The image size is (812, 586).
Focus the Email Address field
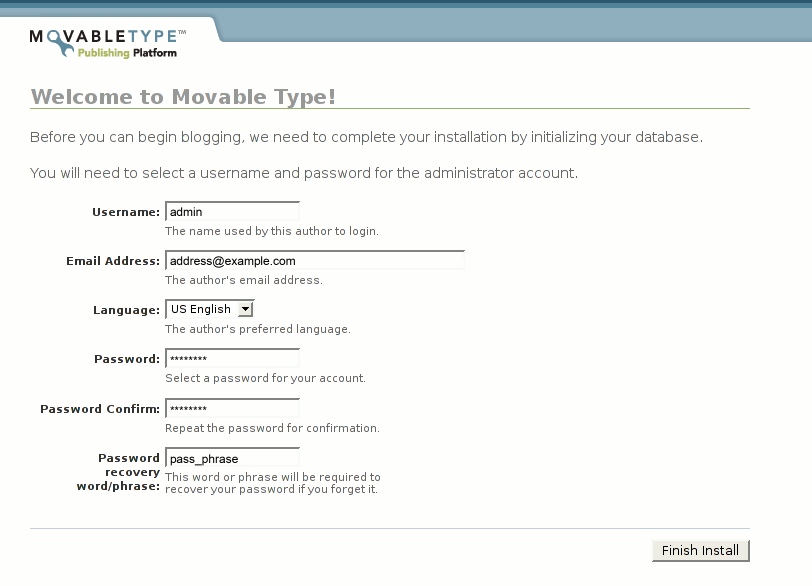(x=315, y=260)
